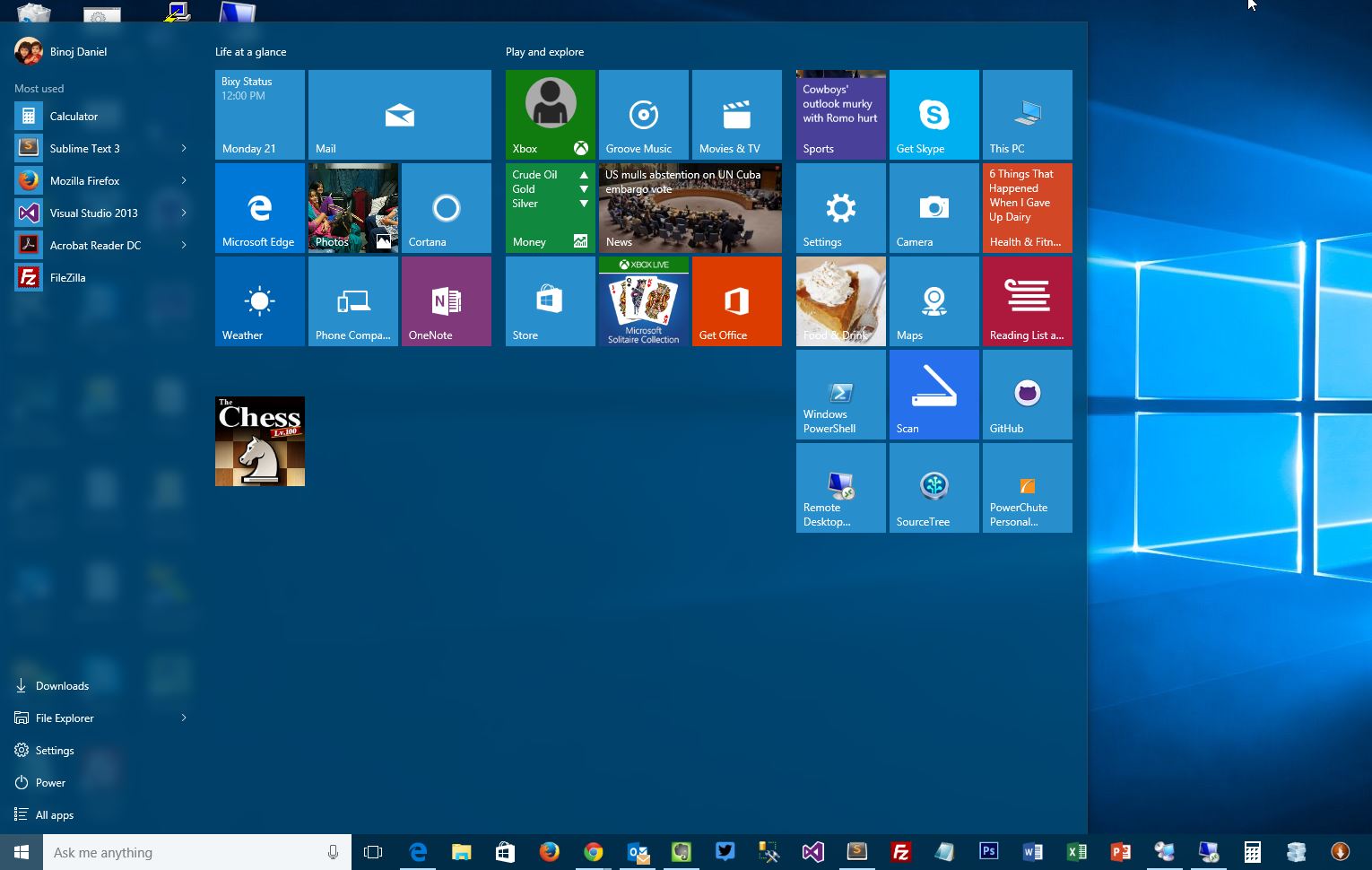Open Excel from the taskbar

tap(1076, 852)
